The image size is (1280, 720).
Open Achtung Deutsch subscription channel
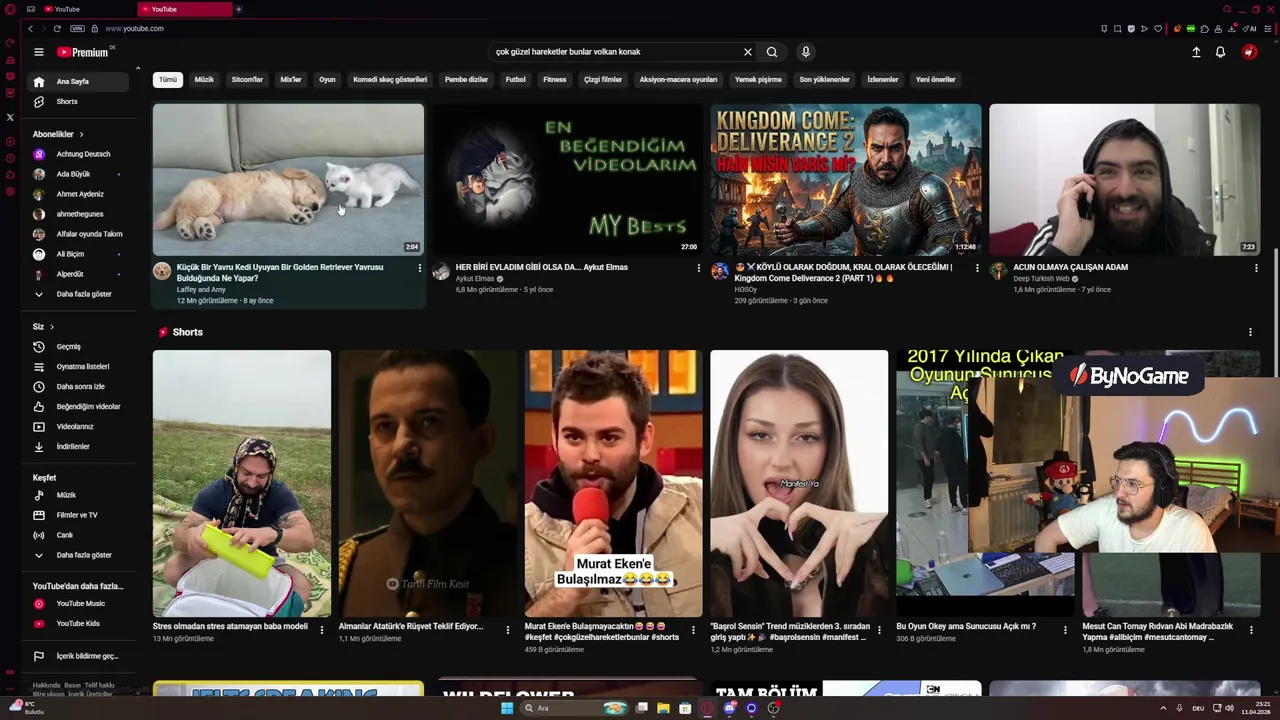tap(80, 154)
